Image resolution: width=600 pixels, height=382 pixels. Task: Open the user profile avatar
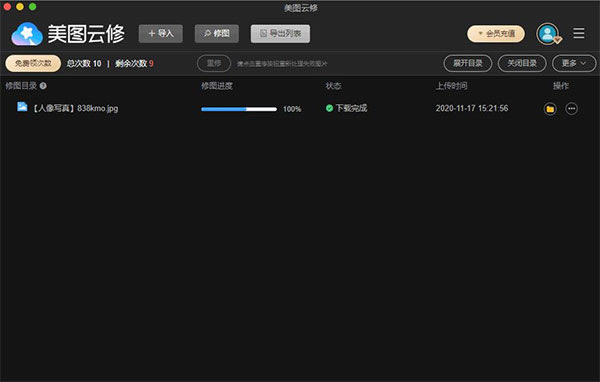click(x=548, y=34)
